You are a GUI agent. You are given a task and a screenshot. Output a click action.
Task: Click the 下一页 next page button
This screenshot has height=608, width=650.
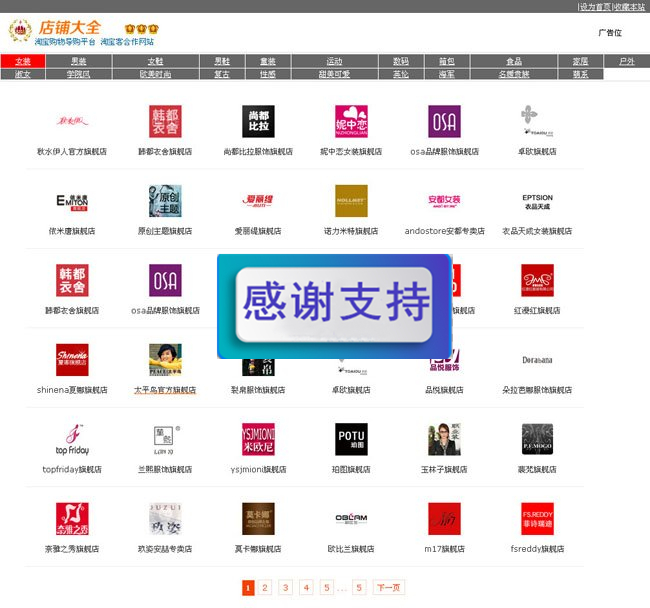pos(388,587)
